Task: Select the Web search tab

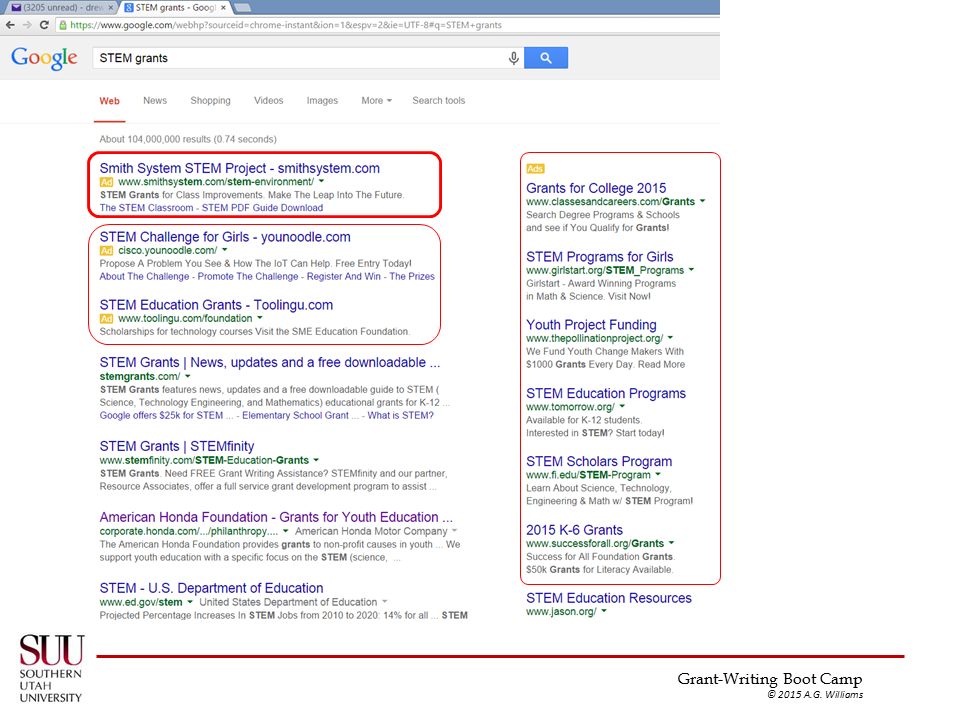Action: tap(110, 101)
